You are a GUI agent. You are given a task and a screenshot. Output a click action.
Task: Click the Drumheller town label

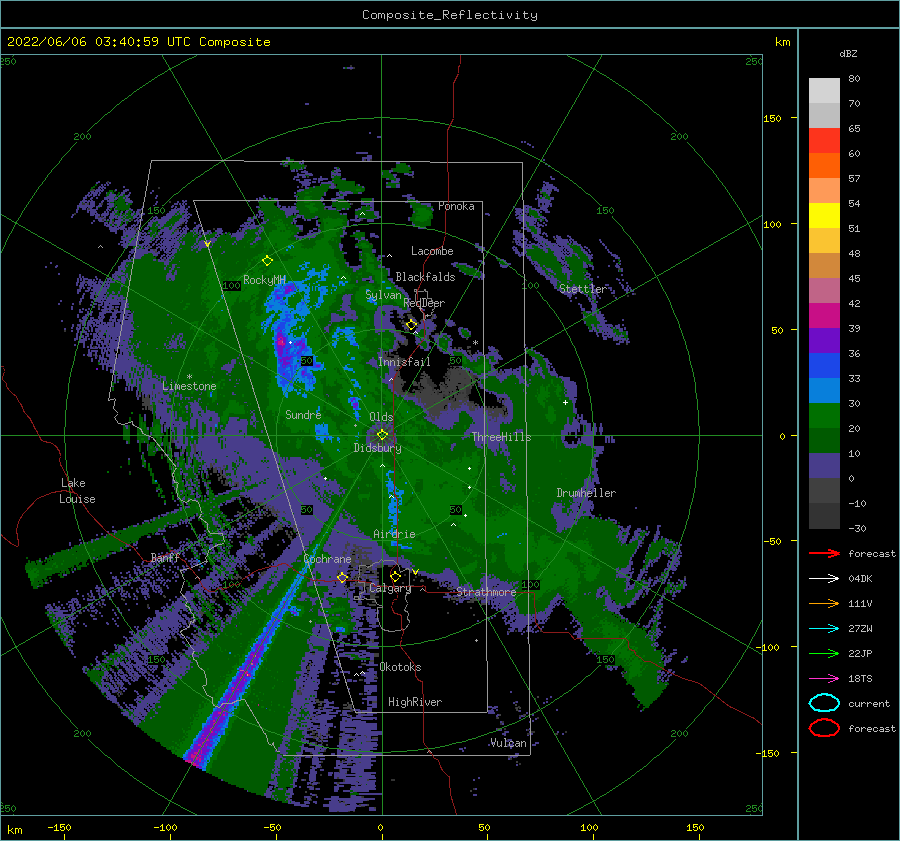(586, 493)
